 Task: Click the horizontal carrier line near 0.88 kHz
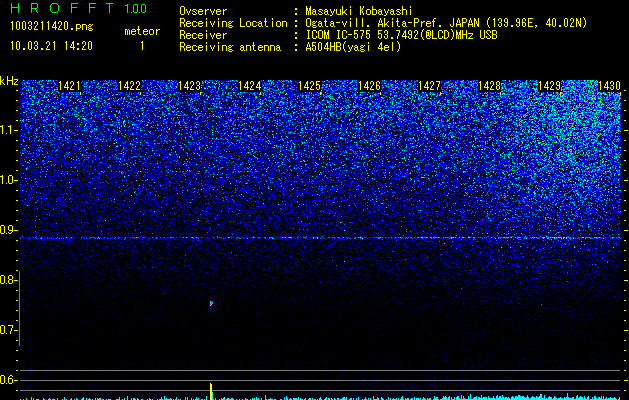[320, 238]
